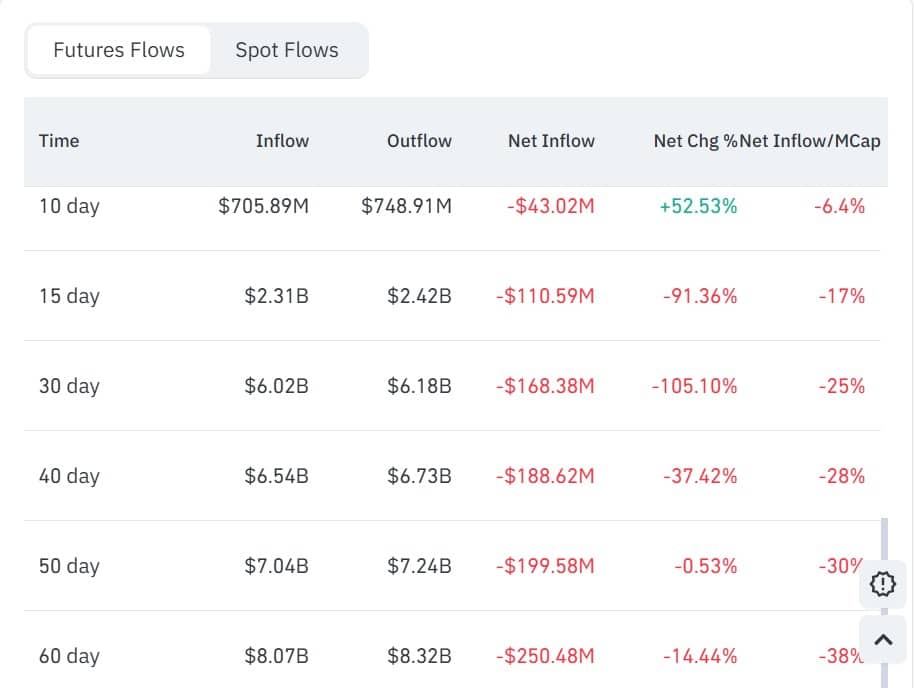Select the Net Inflow column header

(551, 141)
